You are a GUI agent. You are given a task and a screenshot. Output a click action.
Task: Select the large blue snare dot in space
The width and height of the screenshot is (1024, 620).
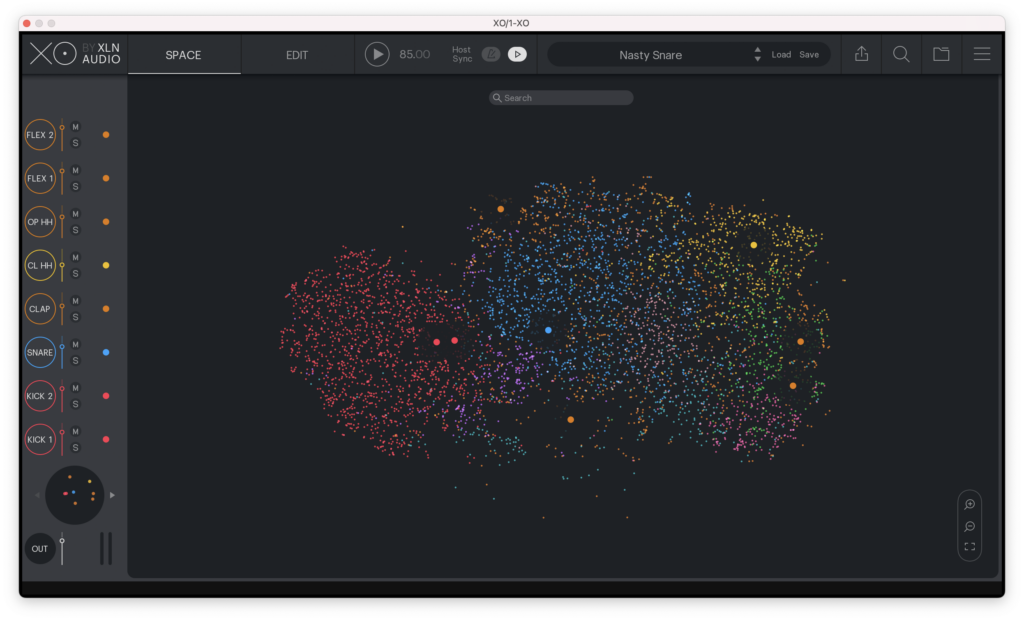549,331
